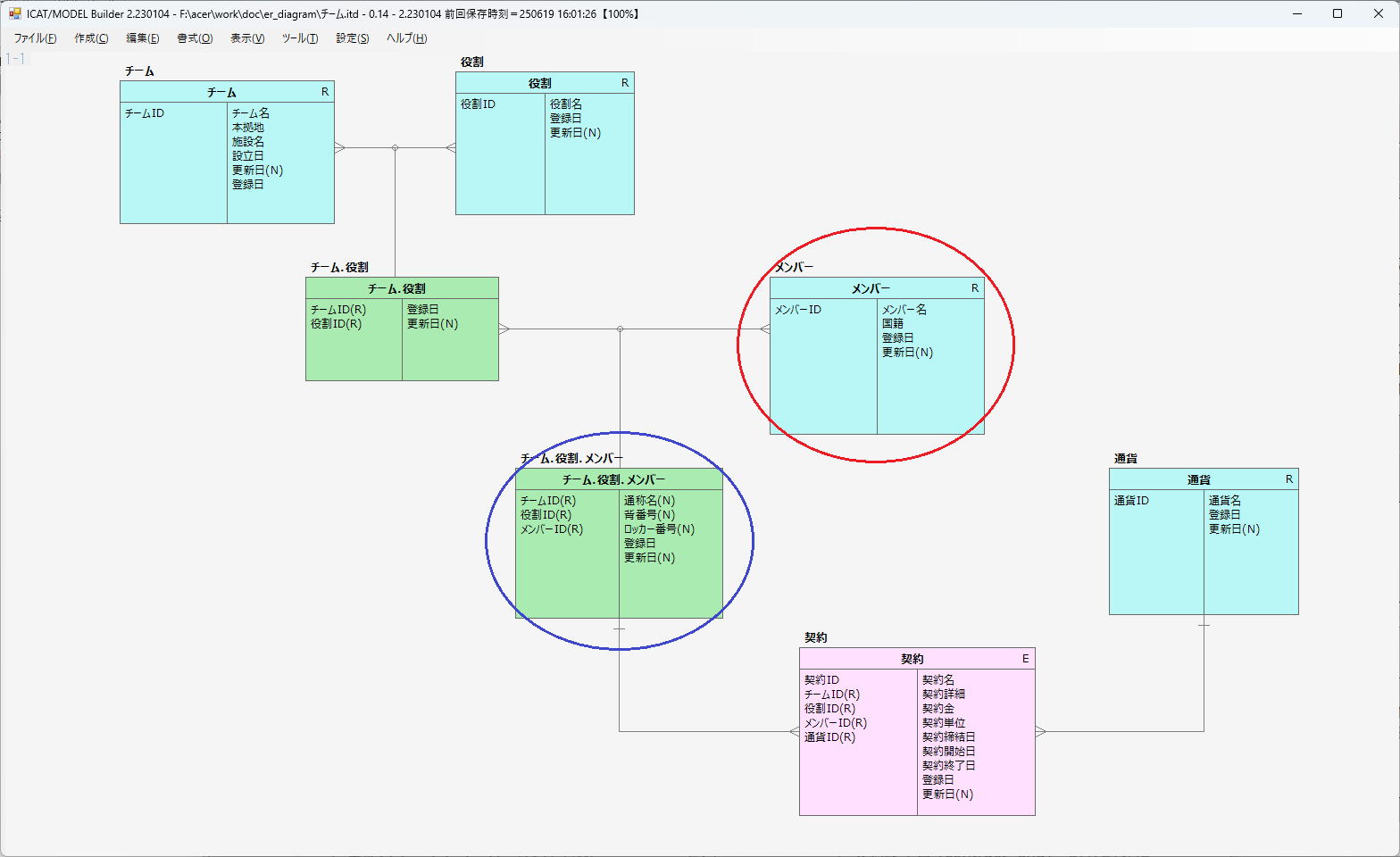This screenshot has height=857, width=1400.
Task: Select the 契約 entity header
Action: 917,659
